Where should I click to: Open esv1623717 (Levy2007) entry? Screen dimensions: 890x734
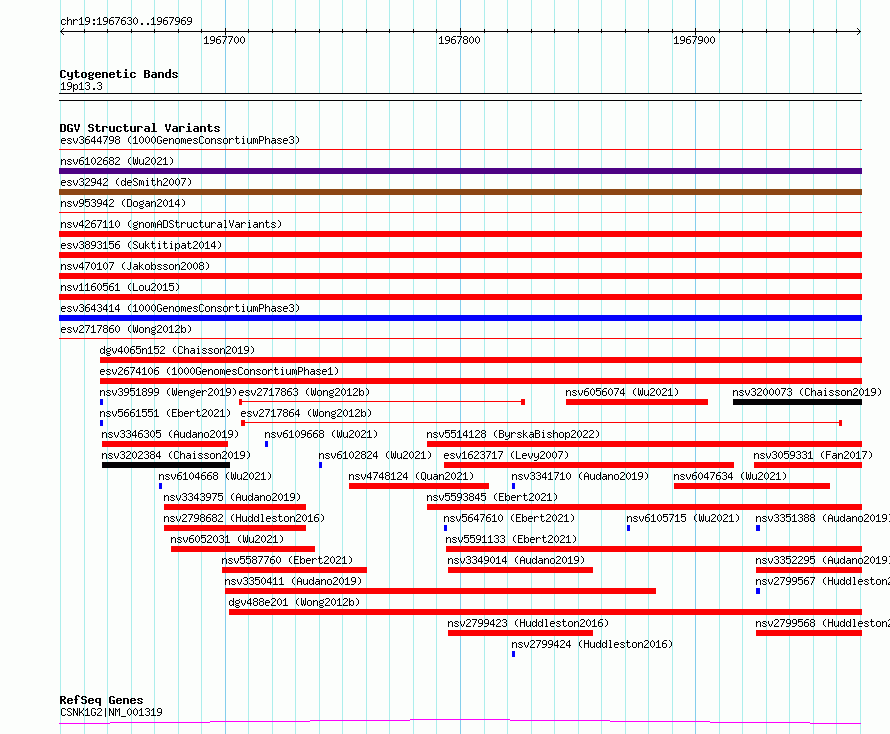pos(506,455)
